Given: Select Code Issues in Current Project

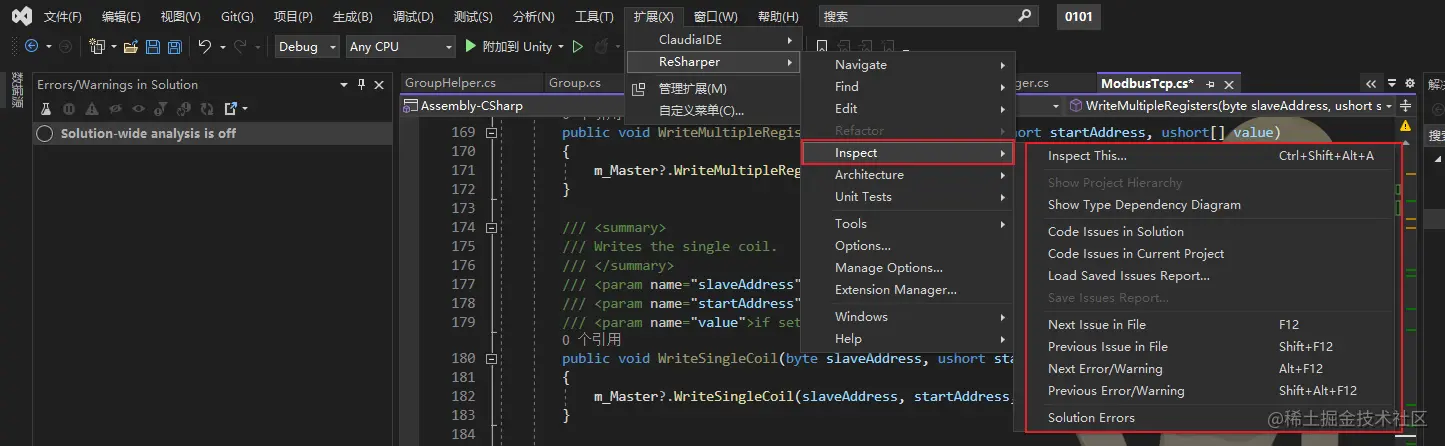Looking at the screenshot, I should pos(1212,254).
